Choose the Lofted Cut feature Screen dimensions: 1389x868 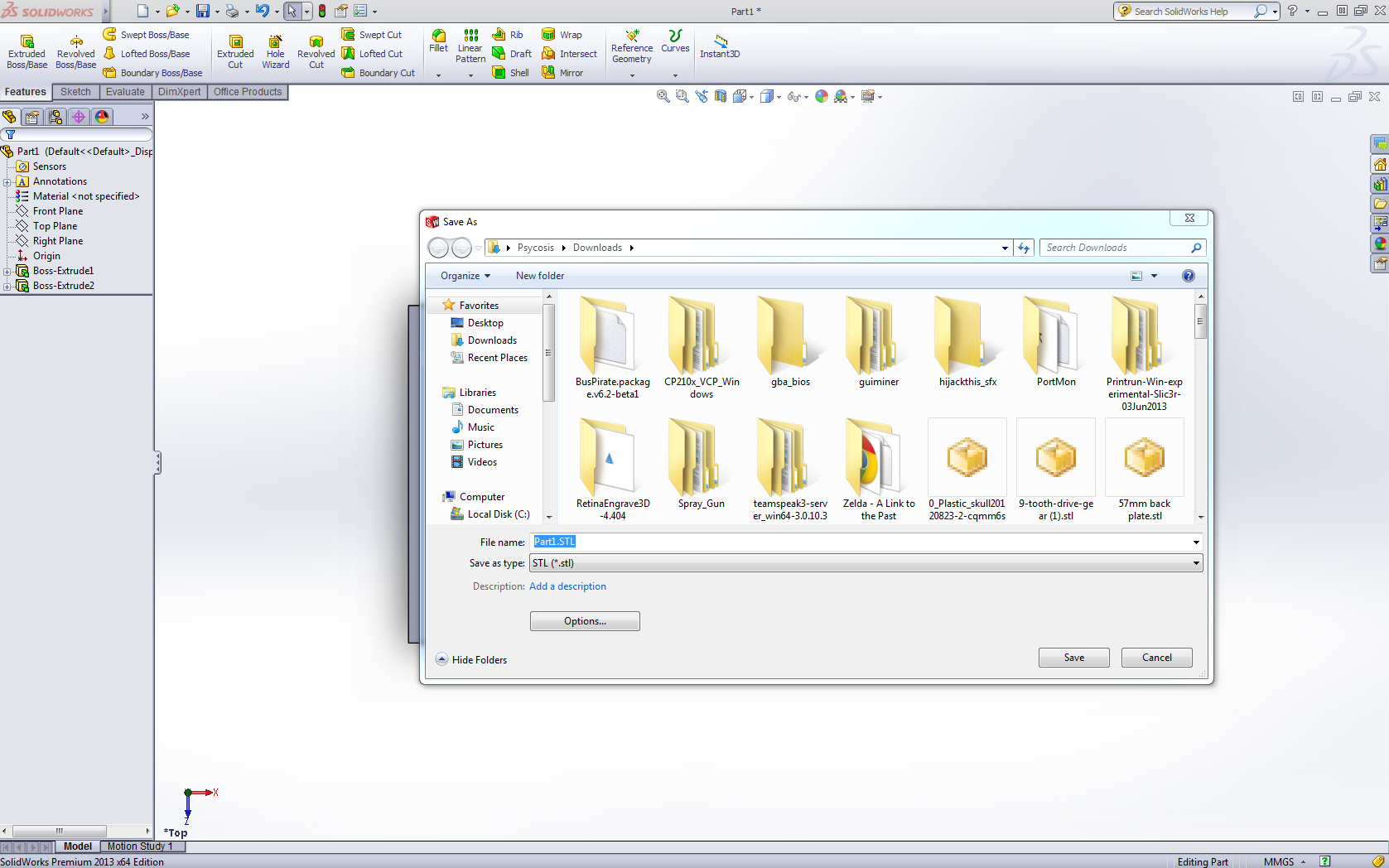(372, 54)
